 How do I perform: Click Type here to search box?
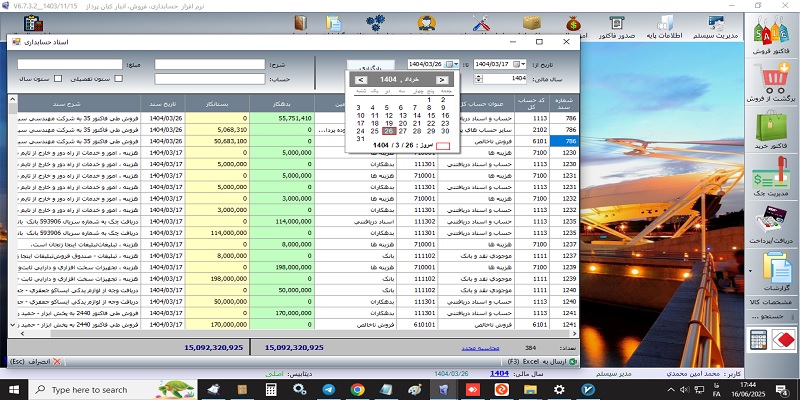(112, 390)
